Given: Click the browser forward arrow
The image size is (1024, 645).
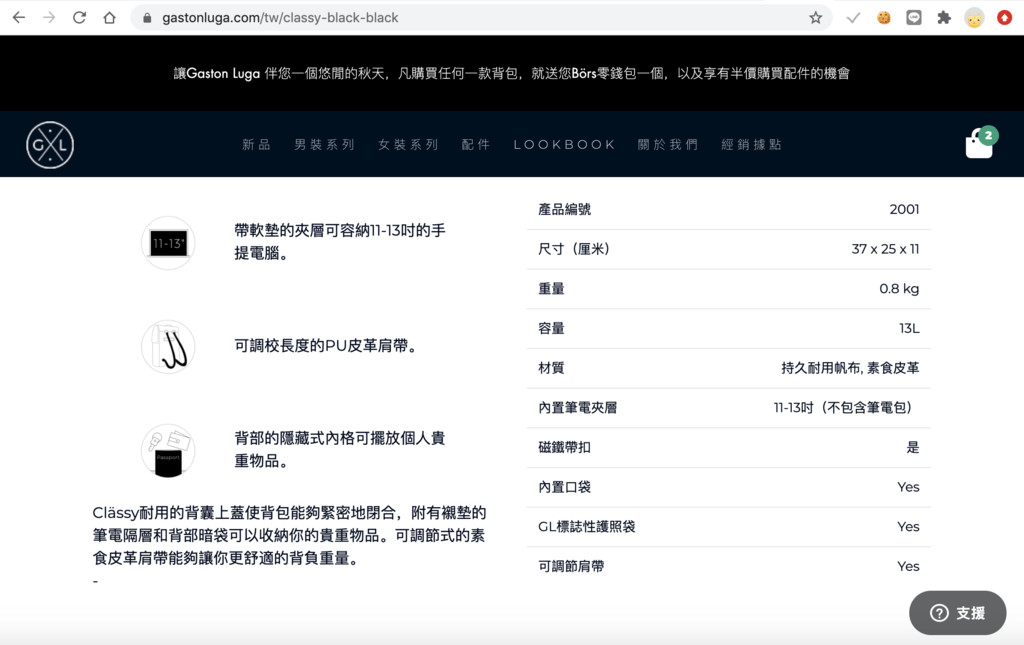Looking at the screenshot, I should (49, 18).
